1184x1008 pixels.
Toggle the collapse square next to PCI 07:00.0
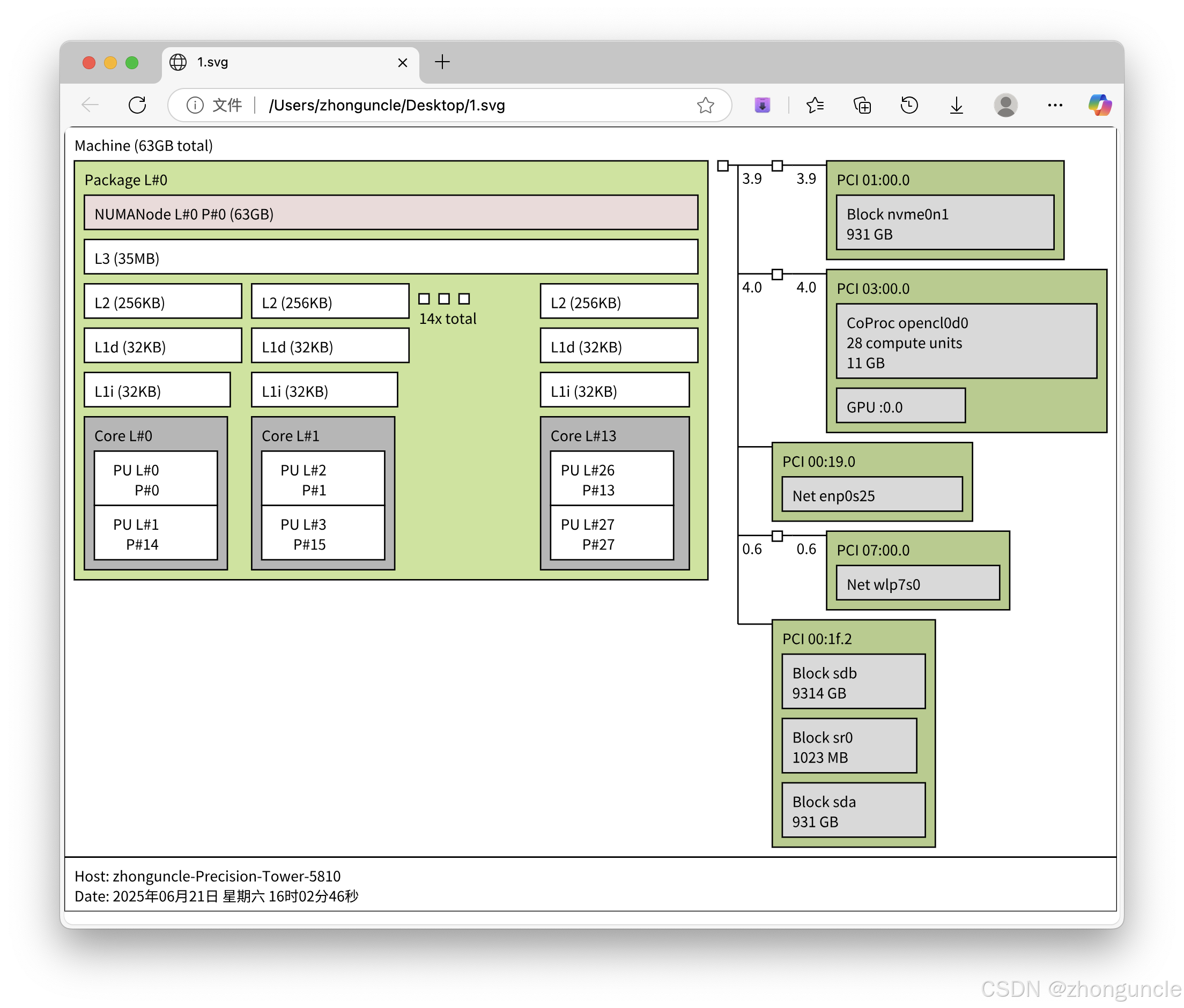777,536
